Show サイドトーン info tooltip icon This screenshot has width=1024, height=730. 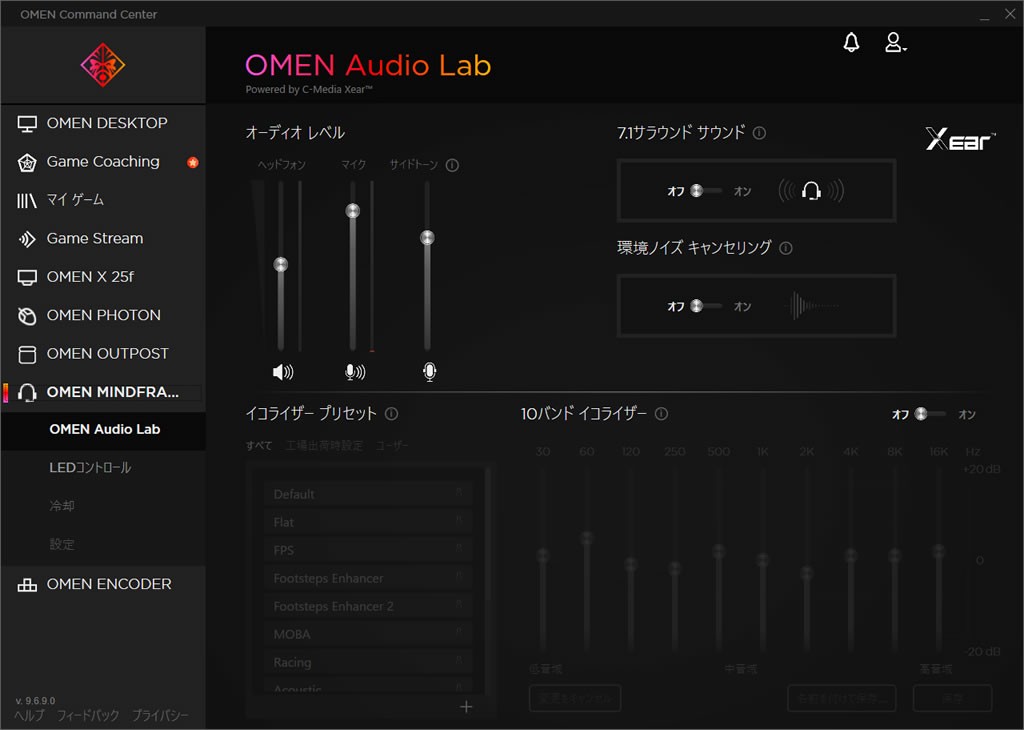pos(452,165)
